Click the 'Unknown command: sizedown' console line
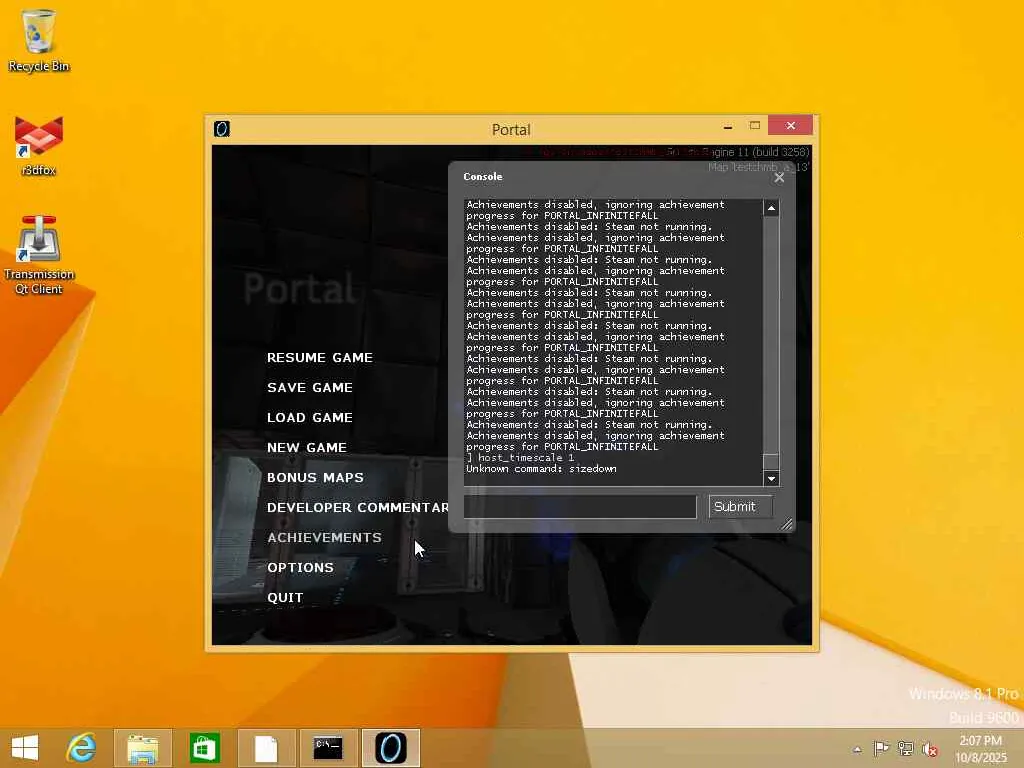The height and width of the screenshot is (768, 1024). coord(541,469)
